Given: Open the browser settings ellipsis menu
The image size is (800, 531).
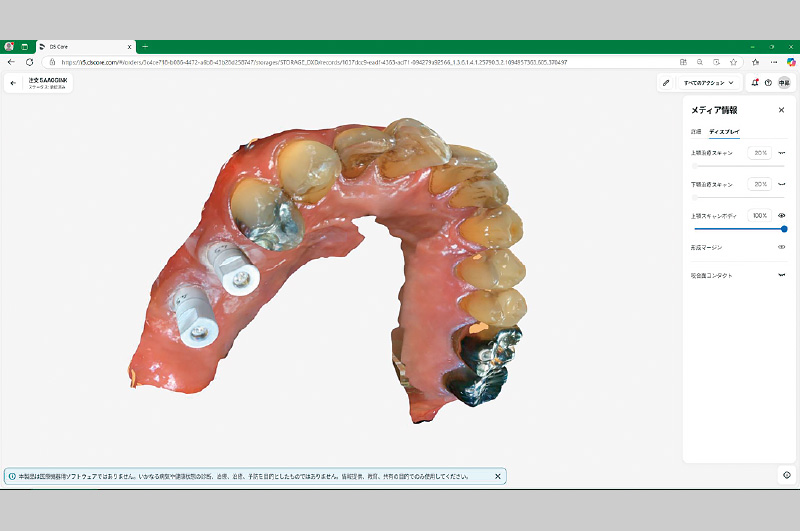Looking at the screenshot, I should click(774, 62).
